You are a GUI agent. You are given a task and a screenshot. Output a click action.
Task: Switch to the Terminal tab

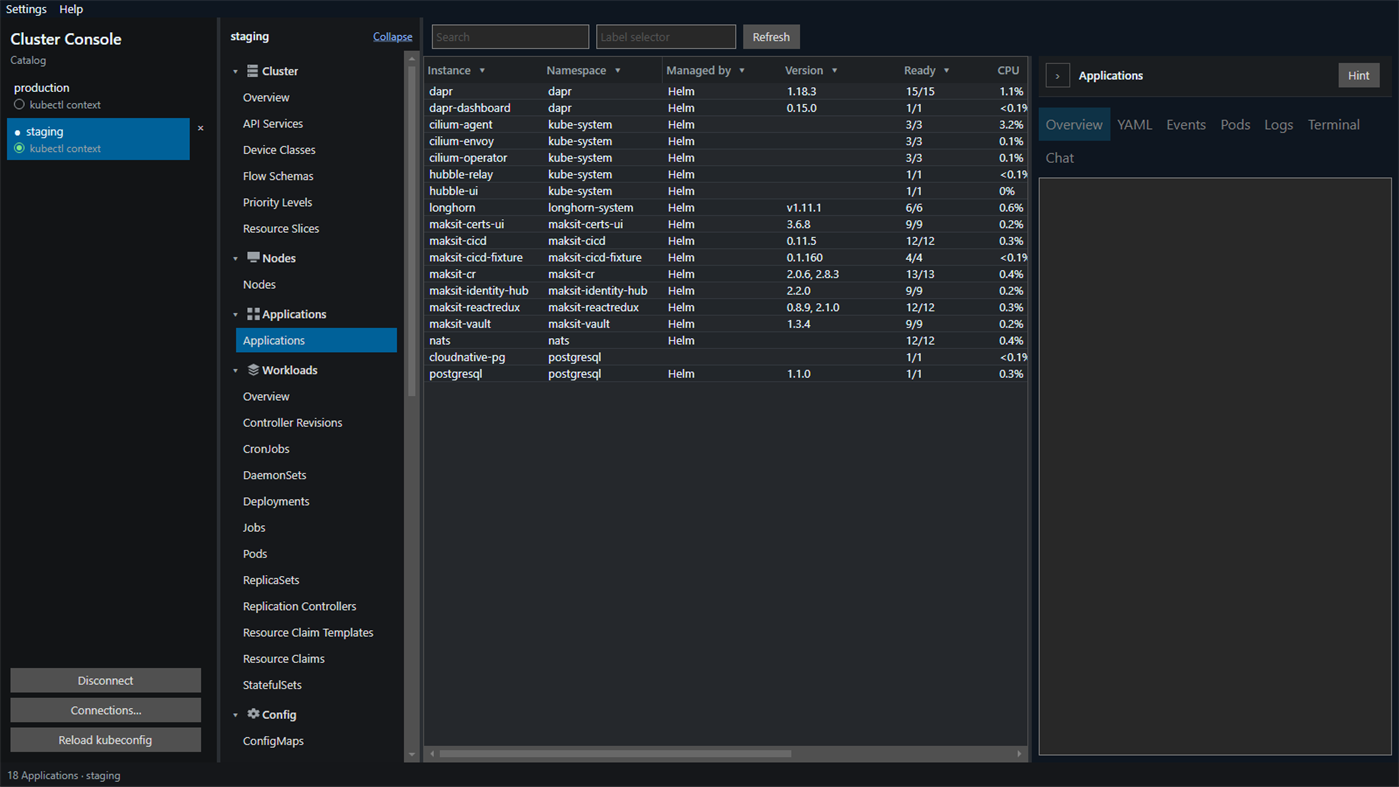point(1334,125)
